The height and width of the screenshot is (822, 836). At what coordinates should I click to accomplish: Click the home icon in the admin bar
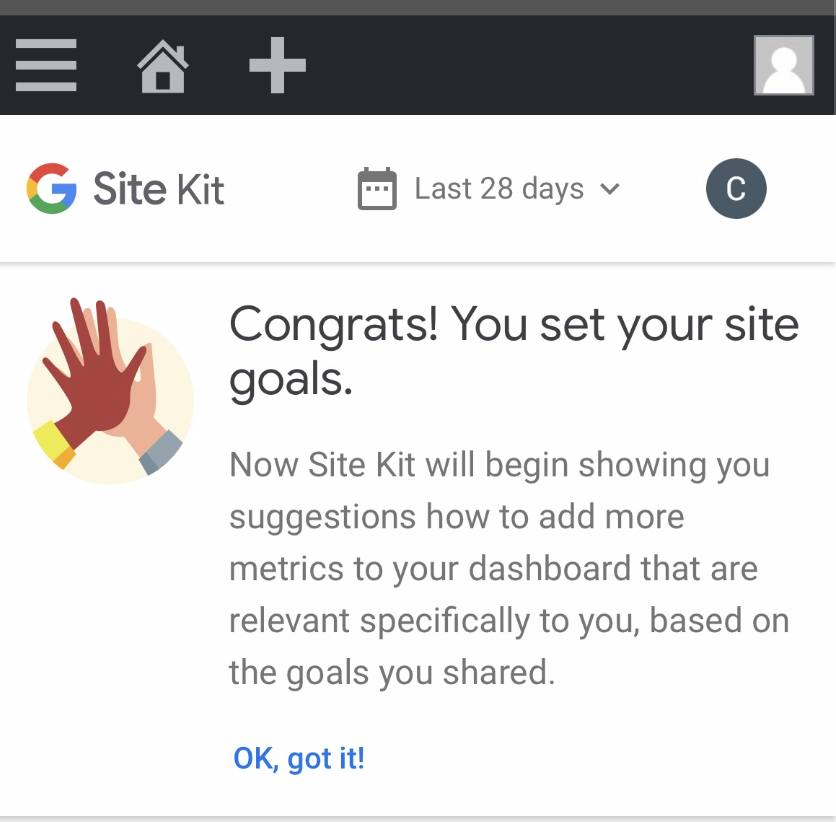[163, 65]
